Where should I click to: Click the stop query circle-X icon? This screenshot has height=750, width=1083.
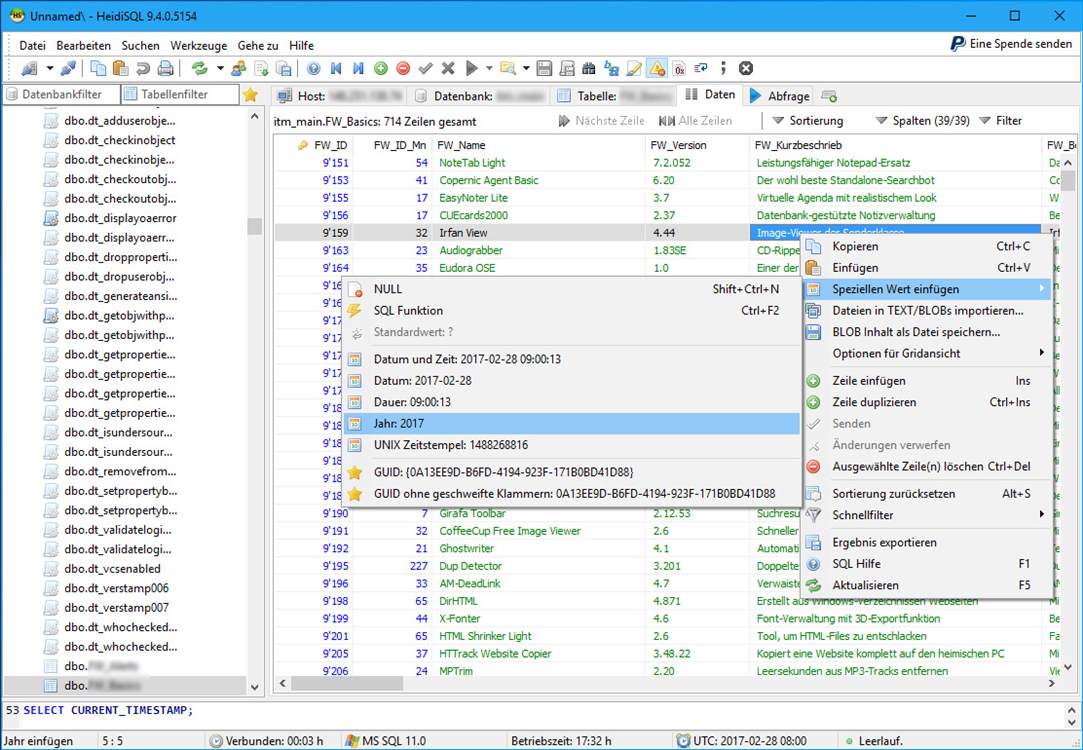pos(746,68)
